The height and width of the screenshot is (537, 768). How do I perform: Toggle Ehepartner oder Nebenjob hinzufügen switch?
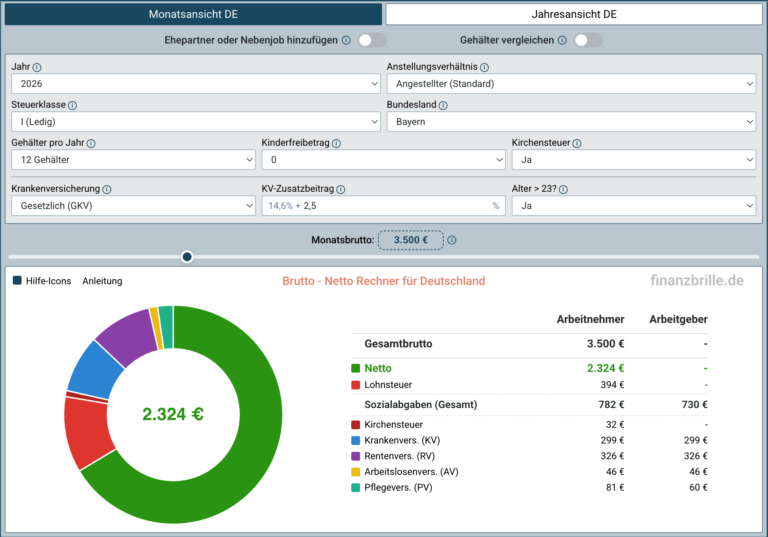point(372,40)
